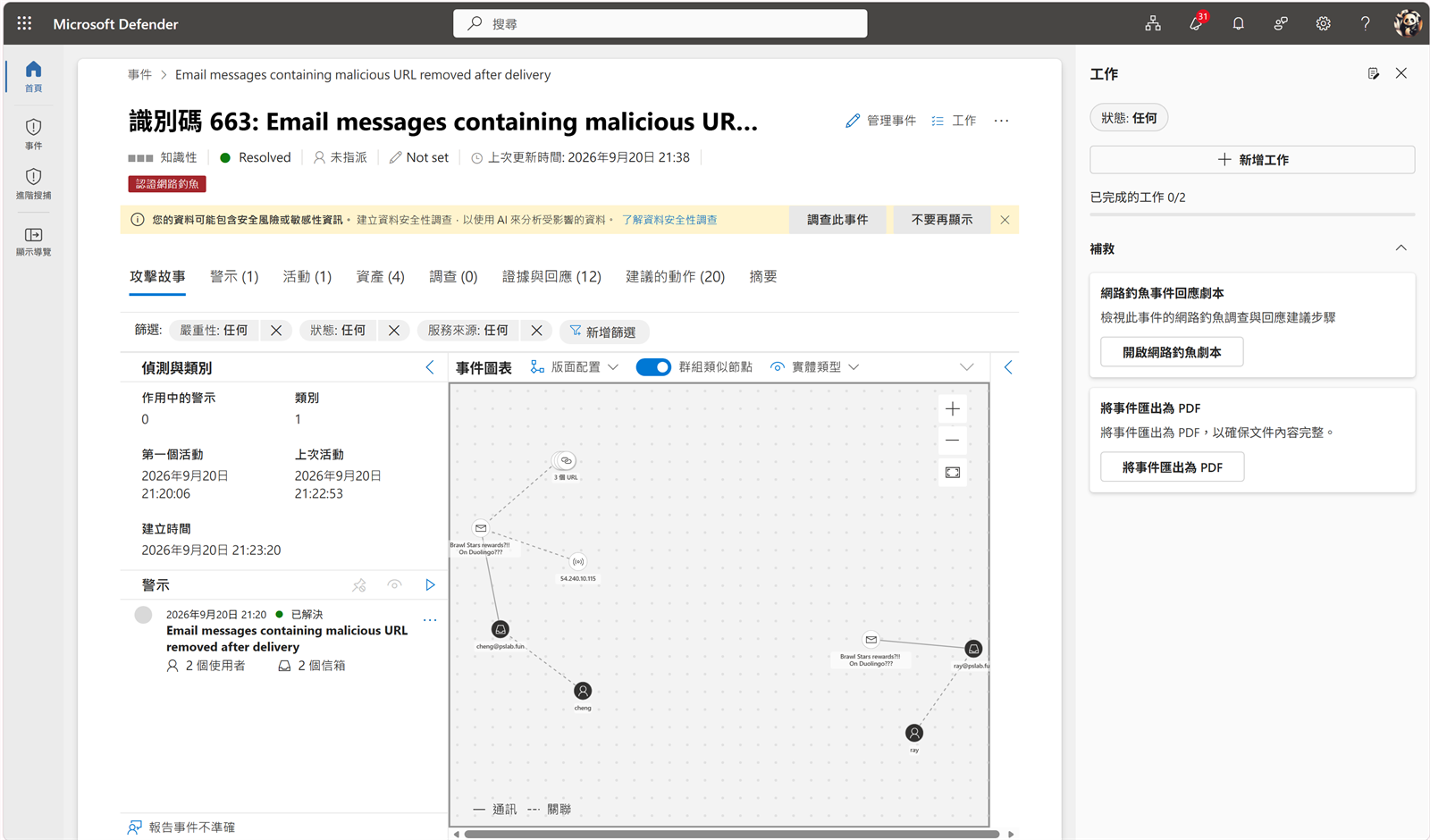Toggle group similar nodes switch
Image resolution: width=1430 pixels, height=840 pixels.
point(653,367)
